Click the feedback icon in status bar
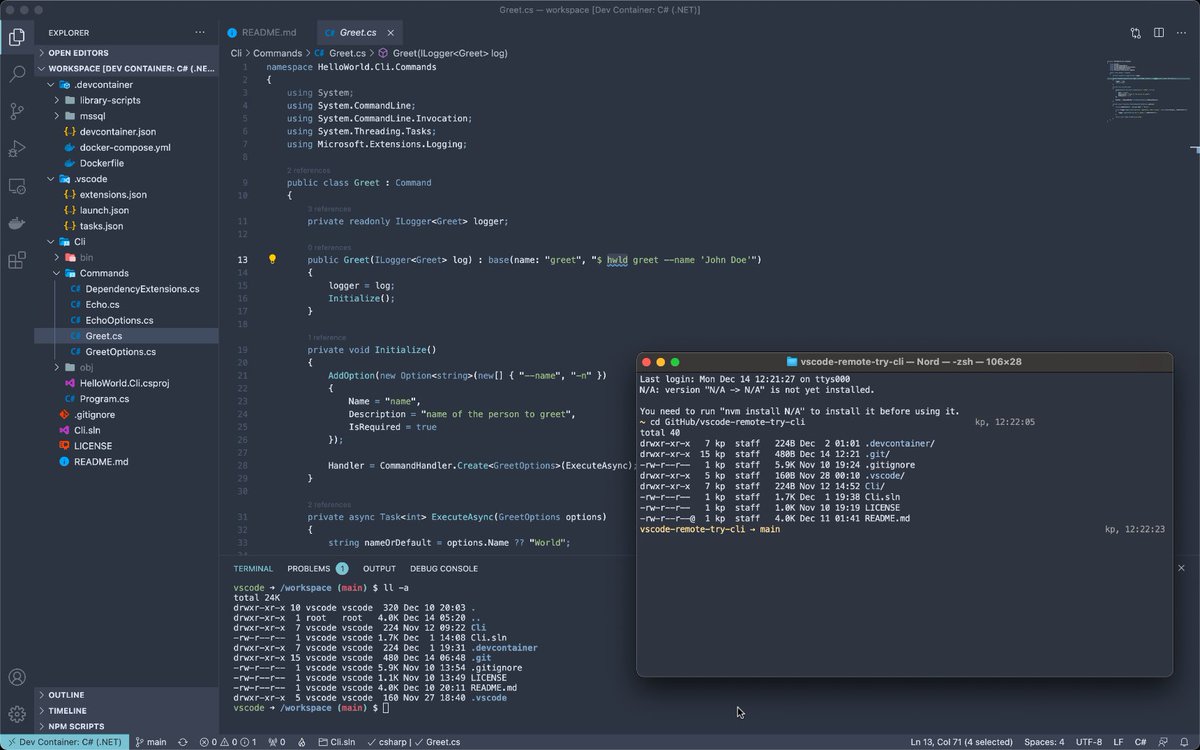Screen dimensions: 1200x750 pyautogui.click(x=1162, y=742)
